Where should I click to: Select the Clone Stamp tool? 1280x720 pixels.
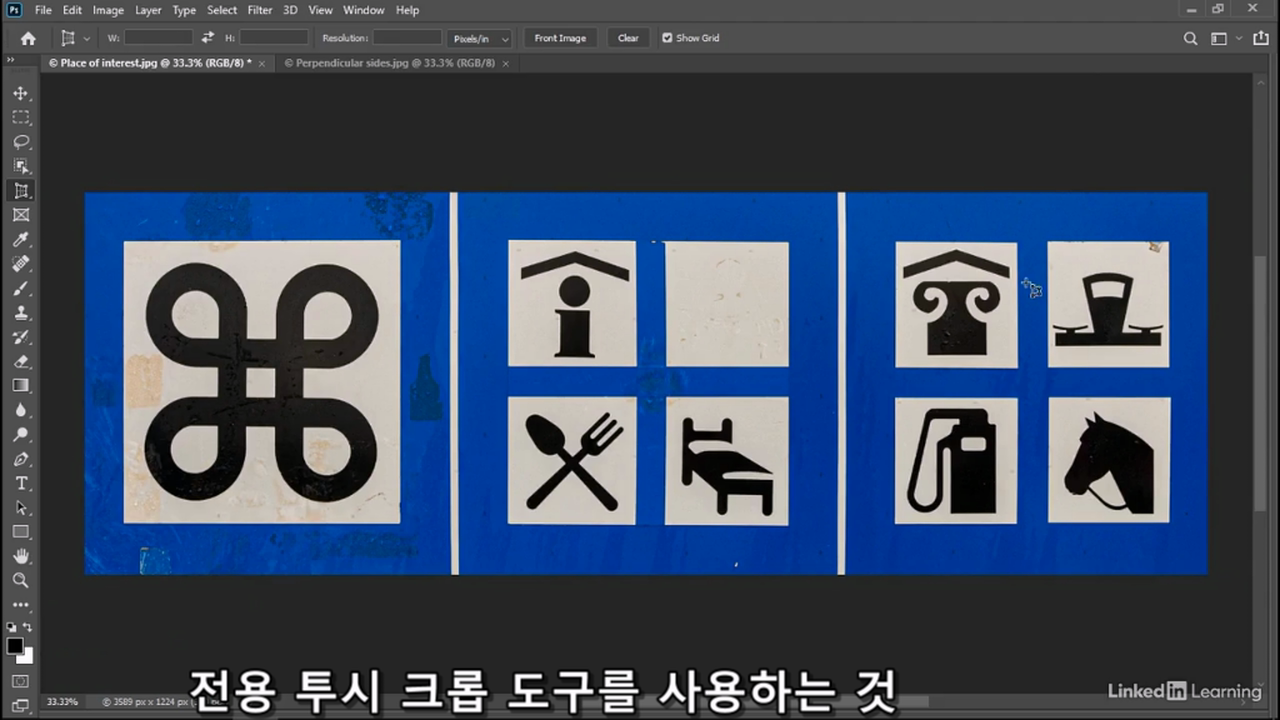click(21, 313)
